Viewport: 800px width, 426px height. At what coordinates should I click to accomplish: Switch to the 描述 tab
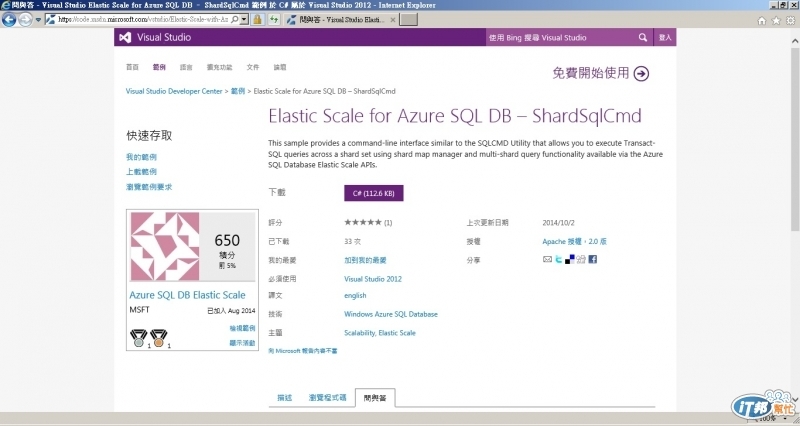285,398
